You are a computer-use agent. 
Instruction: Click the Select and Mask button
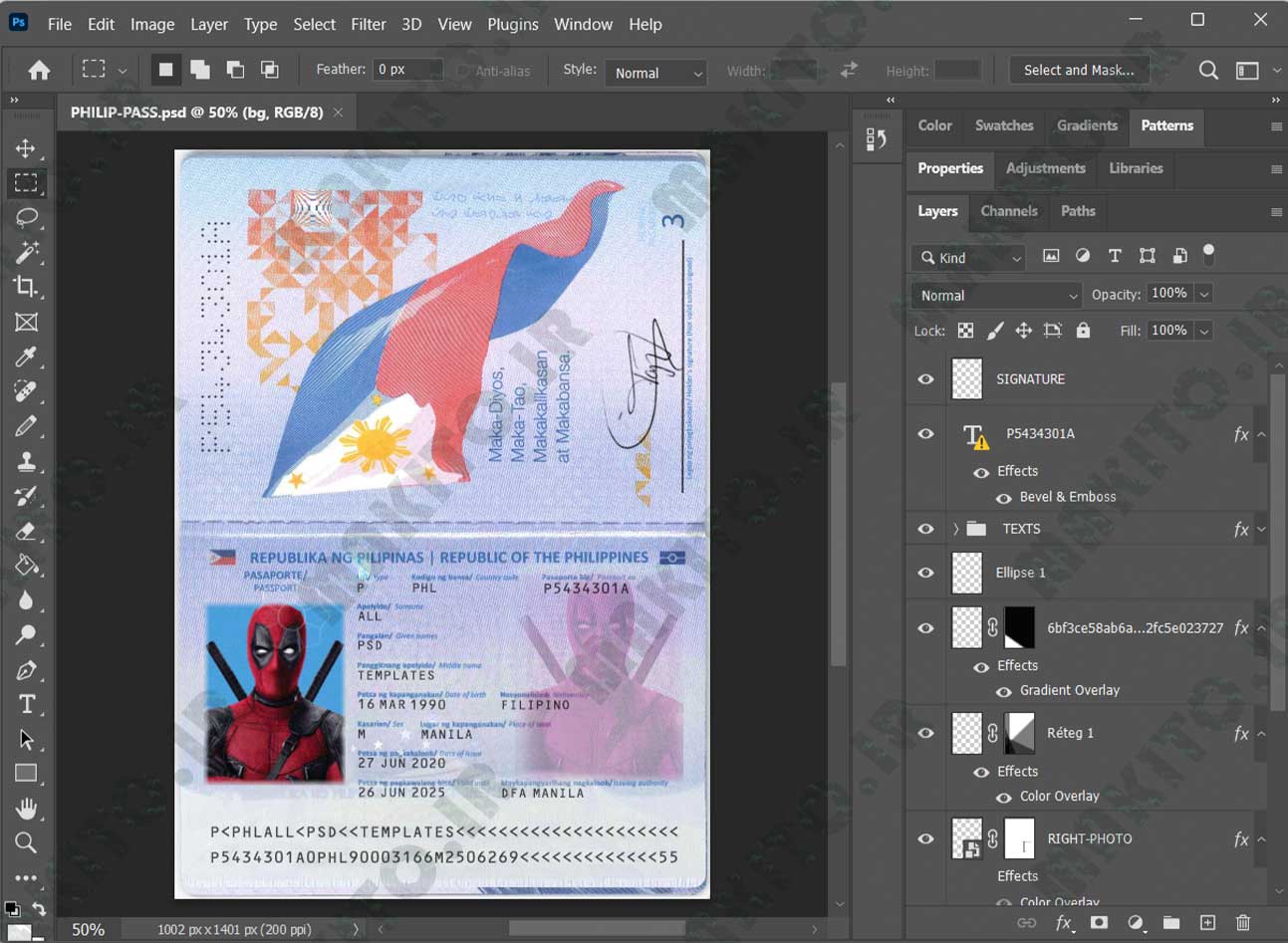tap(1079, 70)
